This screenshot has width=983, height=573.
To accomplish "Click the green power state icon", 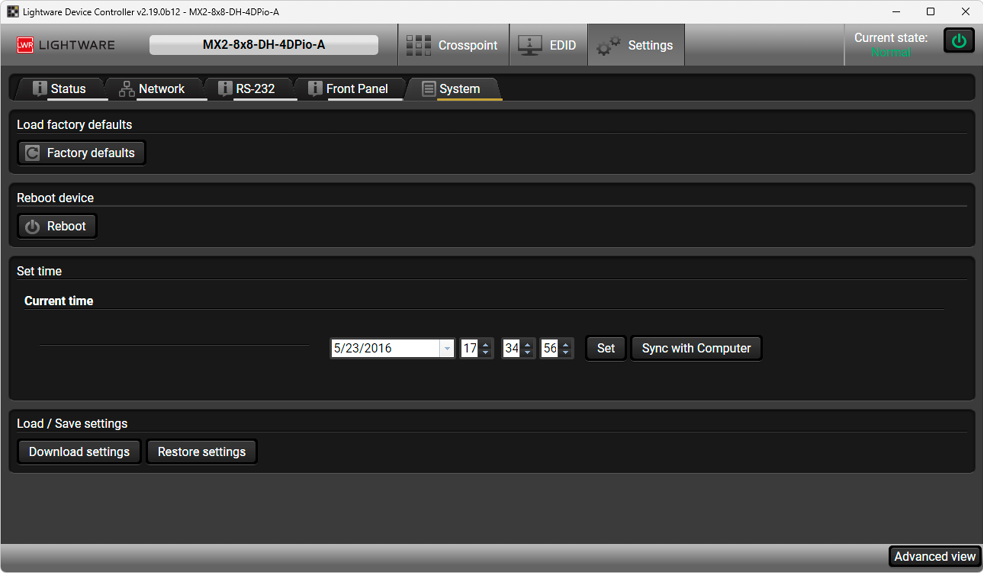I will click(x=959, y=41).
